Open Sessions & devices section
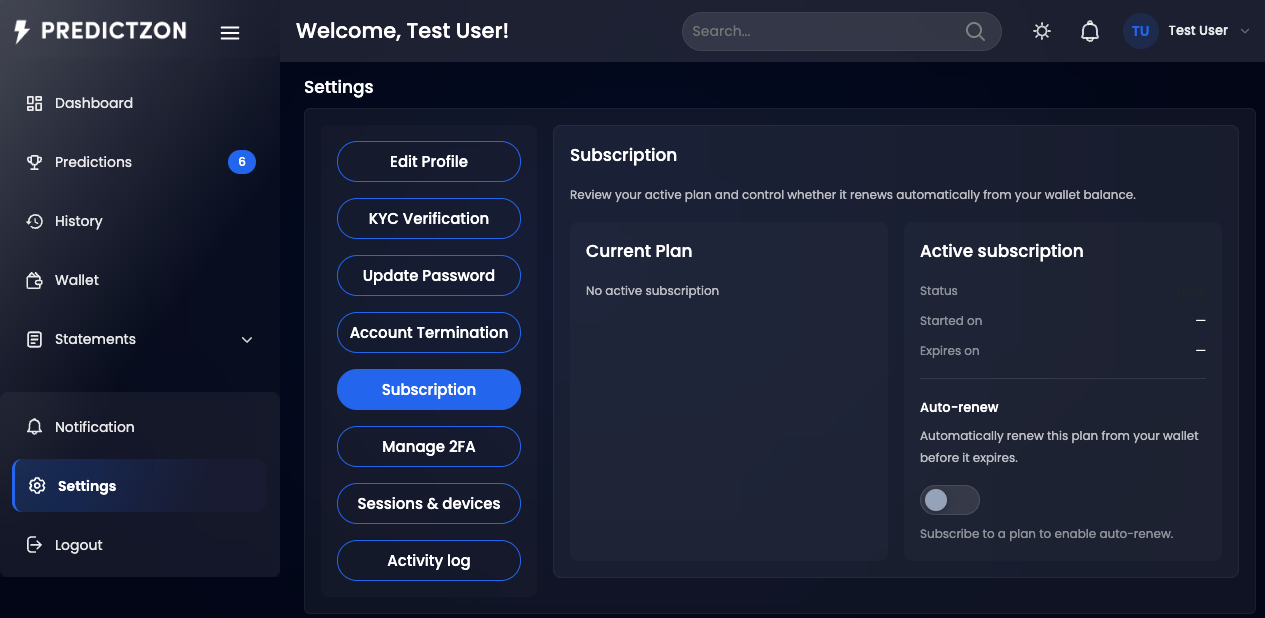1265x618 pixels. point(429,504)
